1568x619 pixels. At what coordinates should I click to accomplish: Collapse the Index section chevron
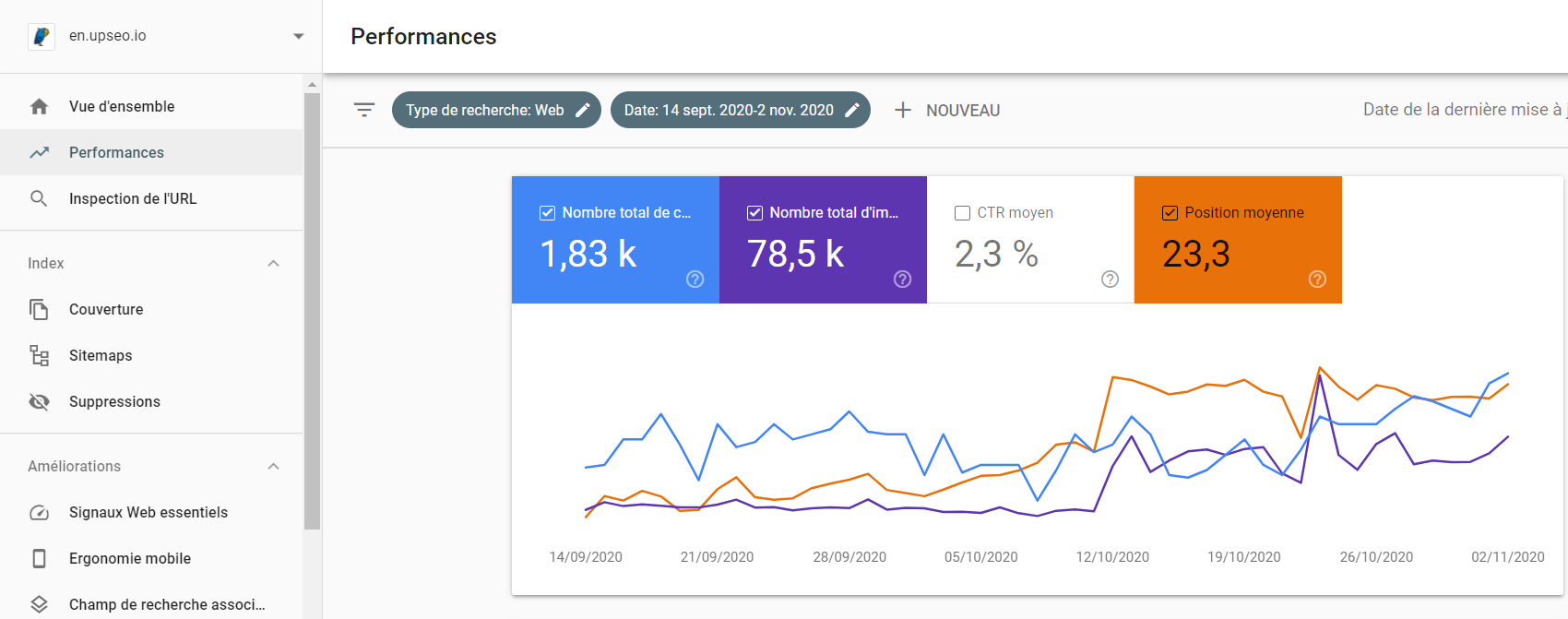coord(273,263)
